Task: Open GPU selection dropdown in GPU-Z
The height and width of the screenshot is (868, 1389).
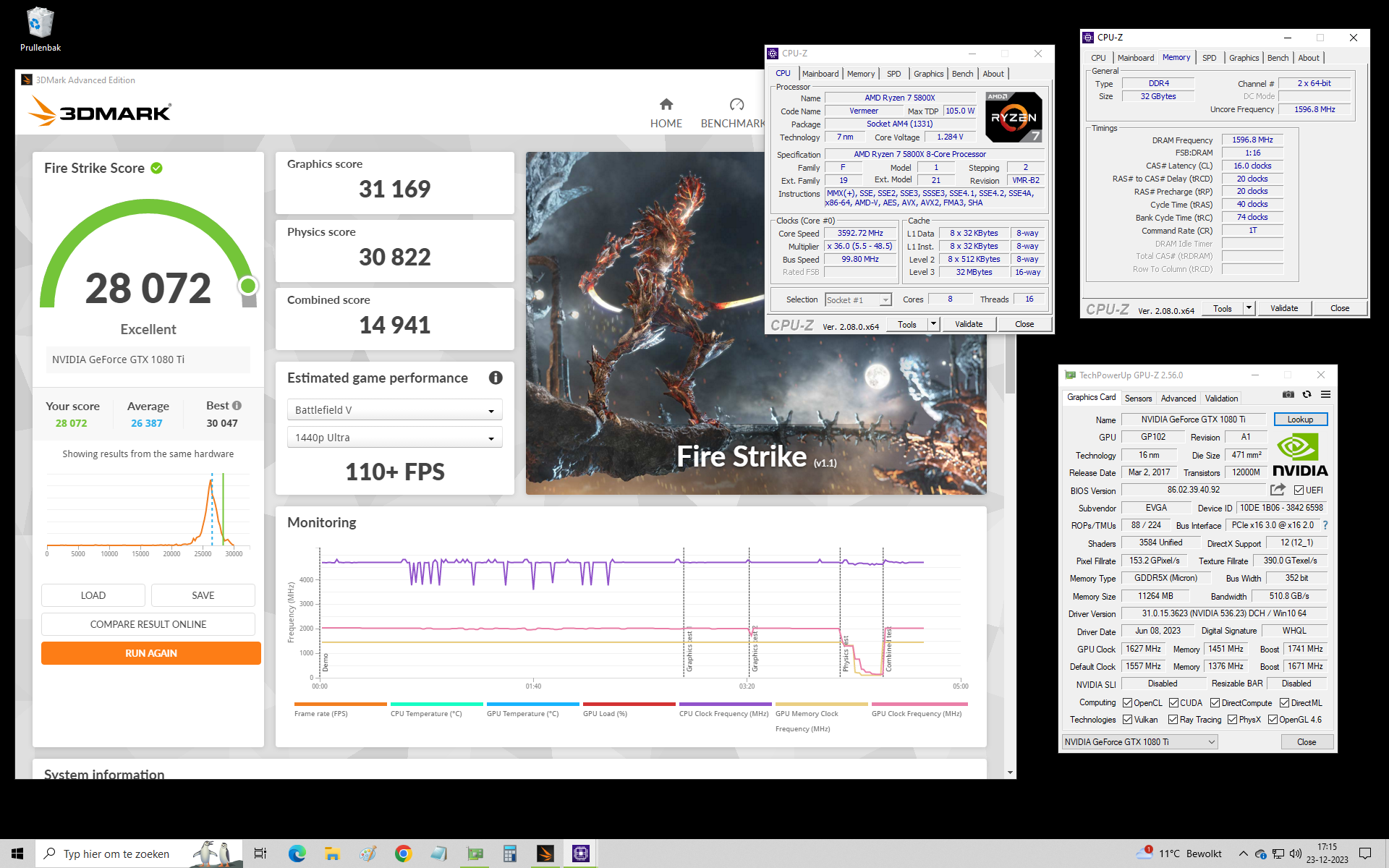Action: [1139, 741]
